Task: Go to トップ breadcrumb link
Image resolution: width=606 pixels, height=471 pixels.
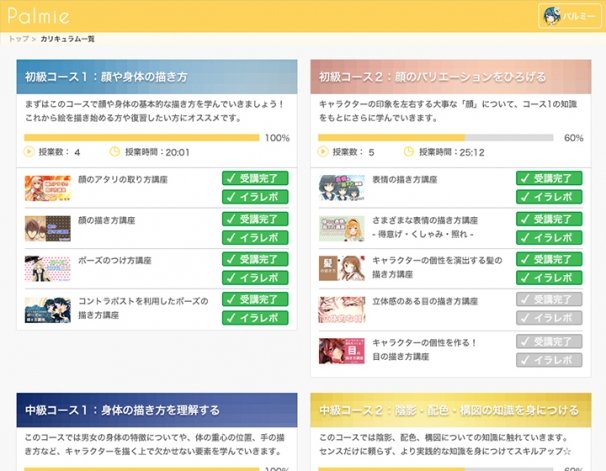Action: click(19, 39)
